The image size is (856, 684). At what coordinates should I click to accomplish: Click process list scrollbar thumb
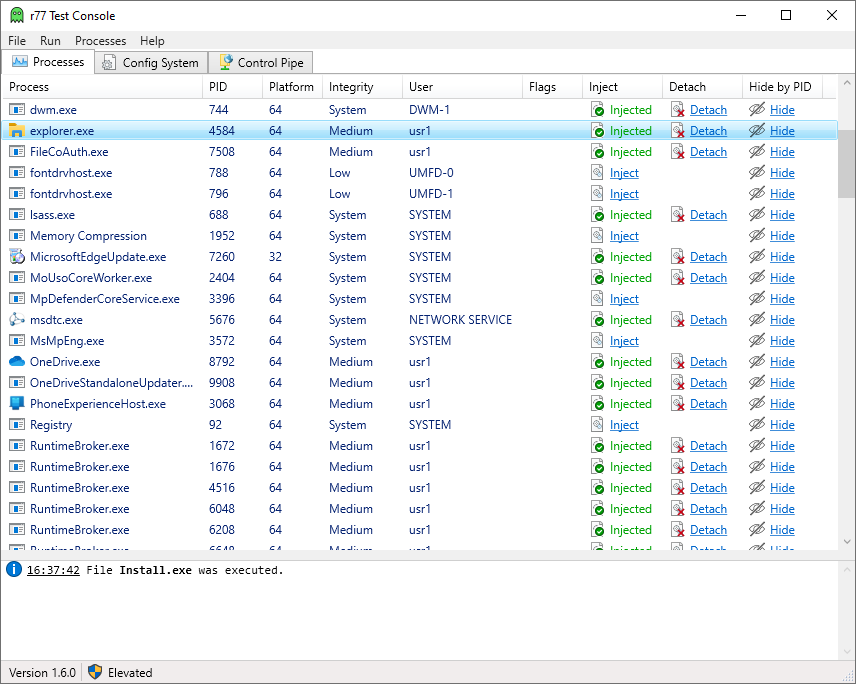847,164
